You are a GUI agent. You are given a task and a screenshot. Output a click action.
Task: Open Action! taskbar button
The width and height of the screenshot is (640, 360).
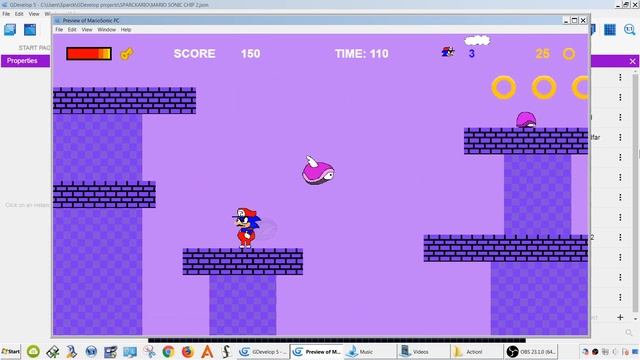477,351
